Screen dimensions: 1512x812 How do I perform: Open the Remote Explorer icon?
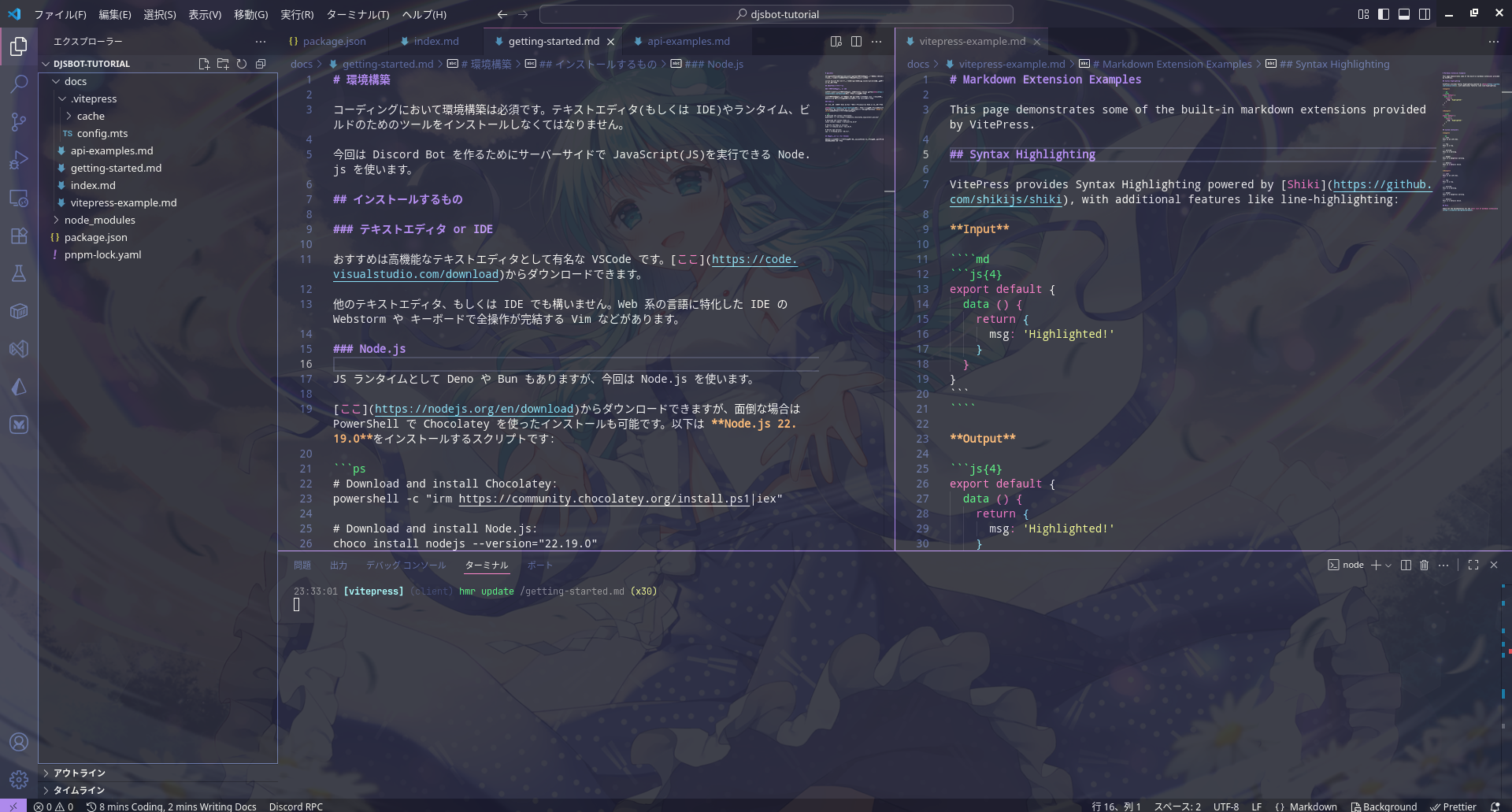pos(19,198)
